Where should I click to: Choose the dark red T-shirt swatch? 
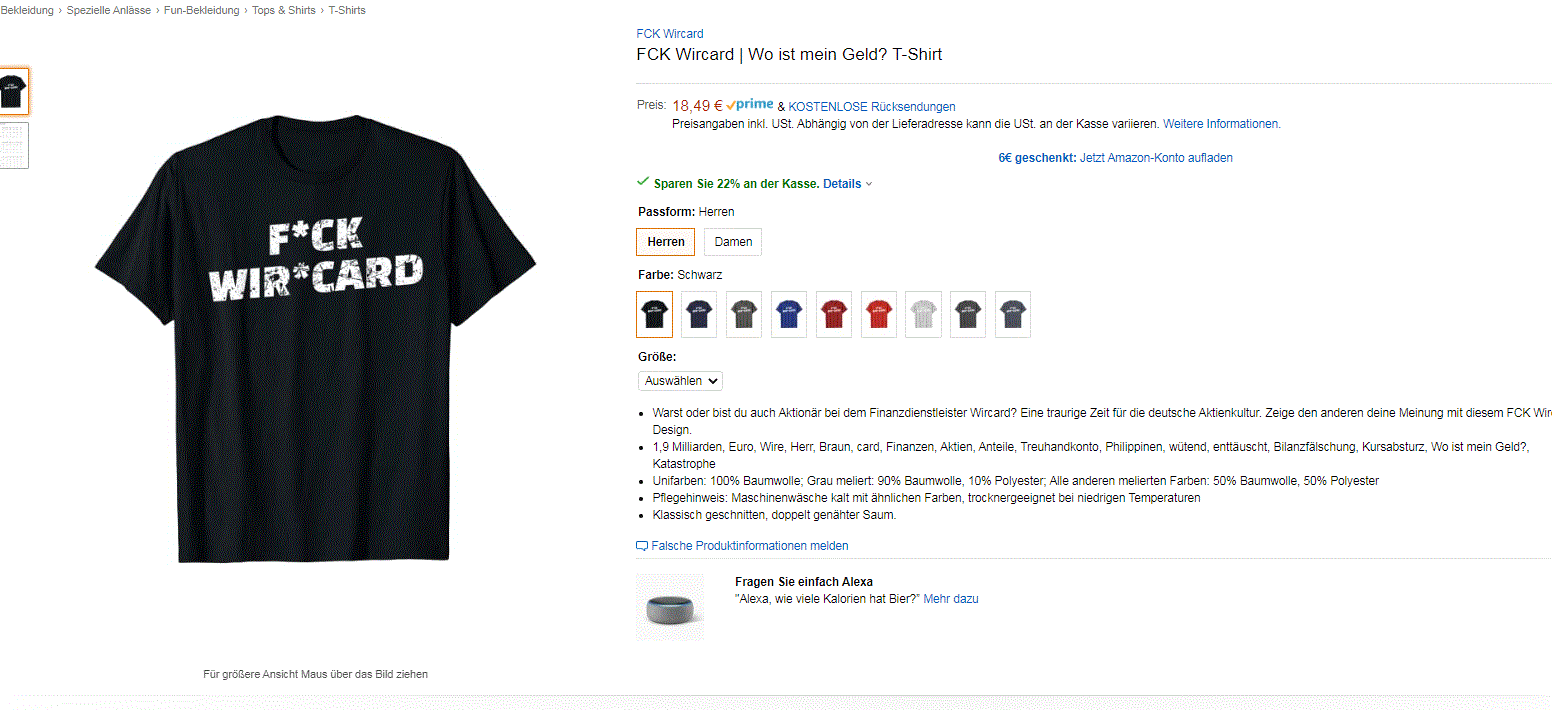click(834, 315)
